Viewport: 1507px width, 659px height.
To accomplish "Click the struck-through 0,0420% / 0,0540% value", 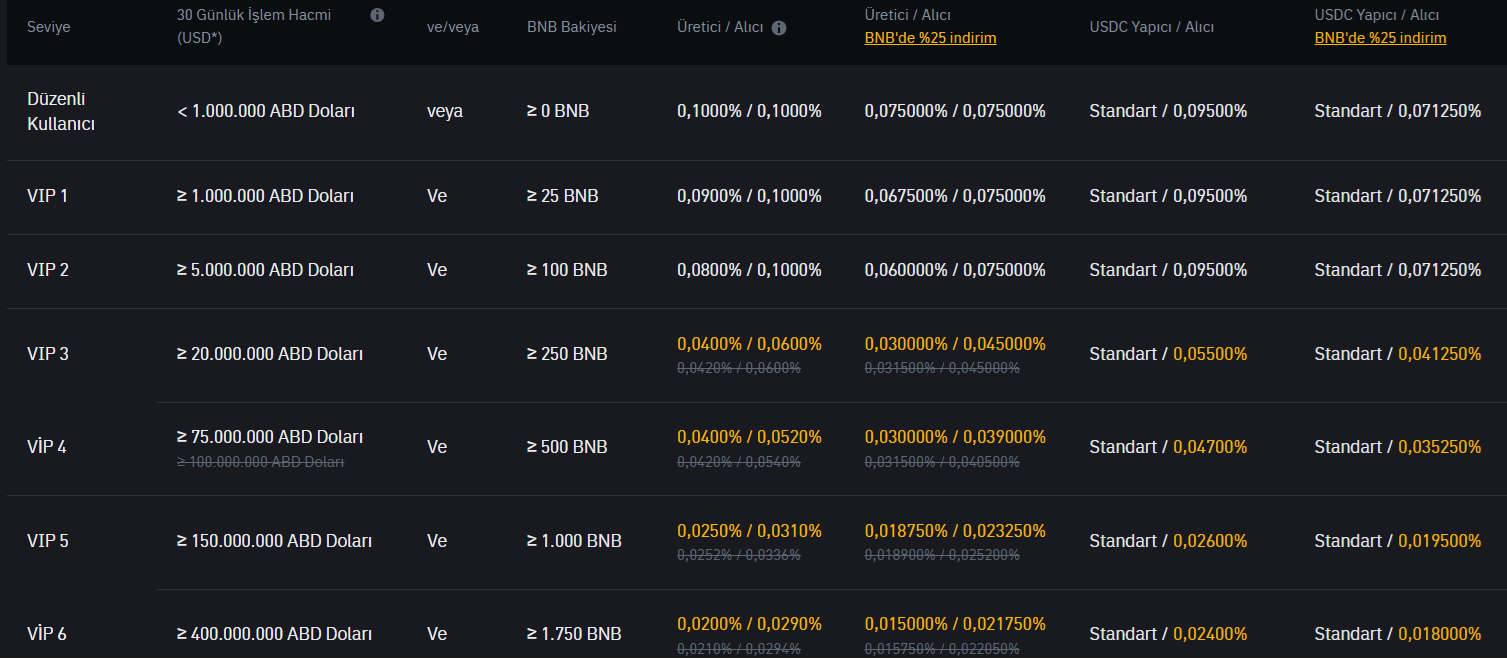I will [739, 462].
